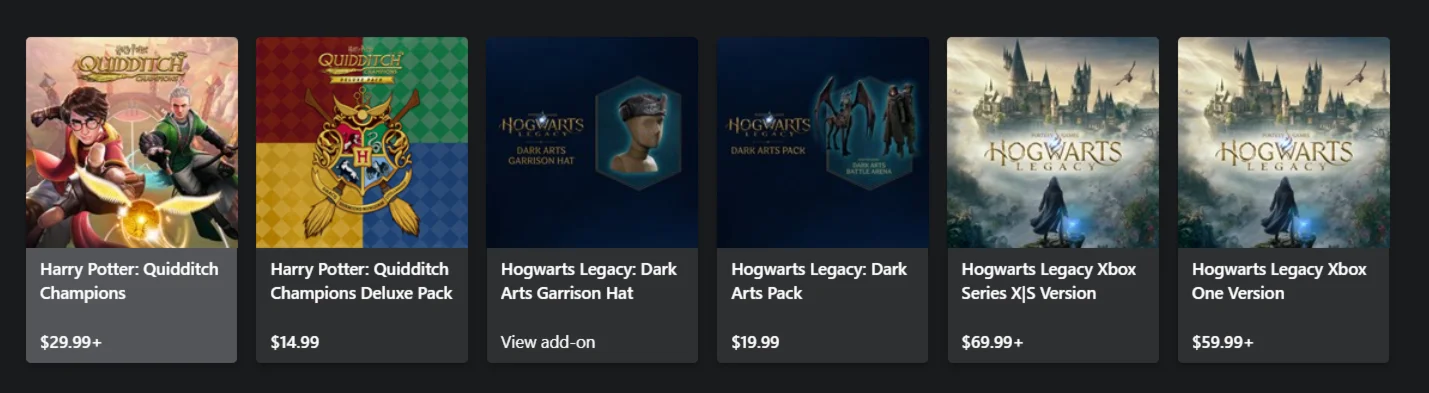Select the $69.99+ Xbox Series X|S price

coord(992,342)
